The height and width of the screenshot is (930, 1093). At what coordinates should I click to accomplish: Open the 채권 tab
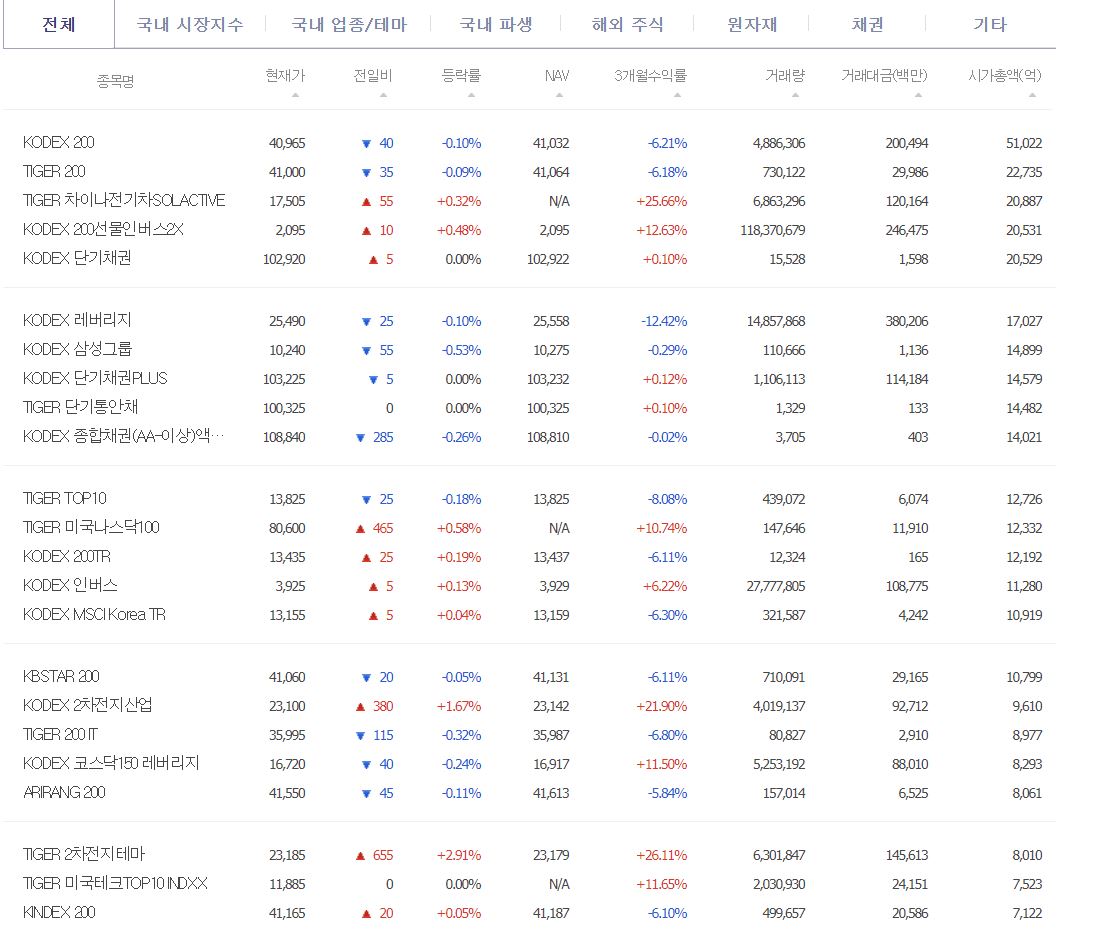[x=867, y=24]
